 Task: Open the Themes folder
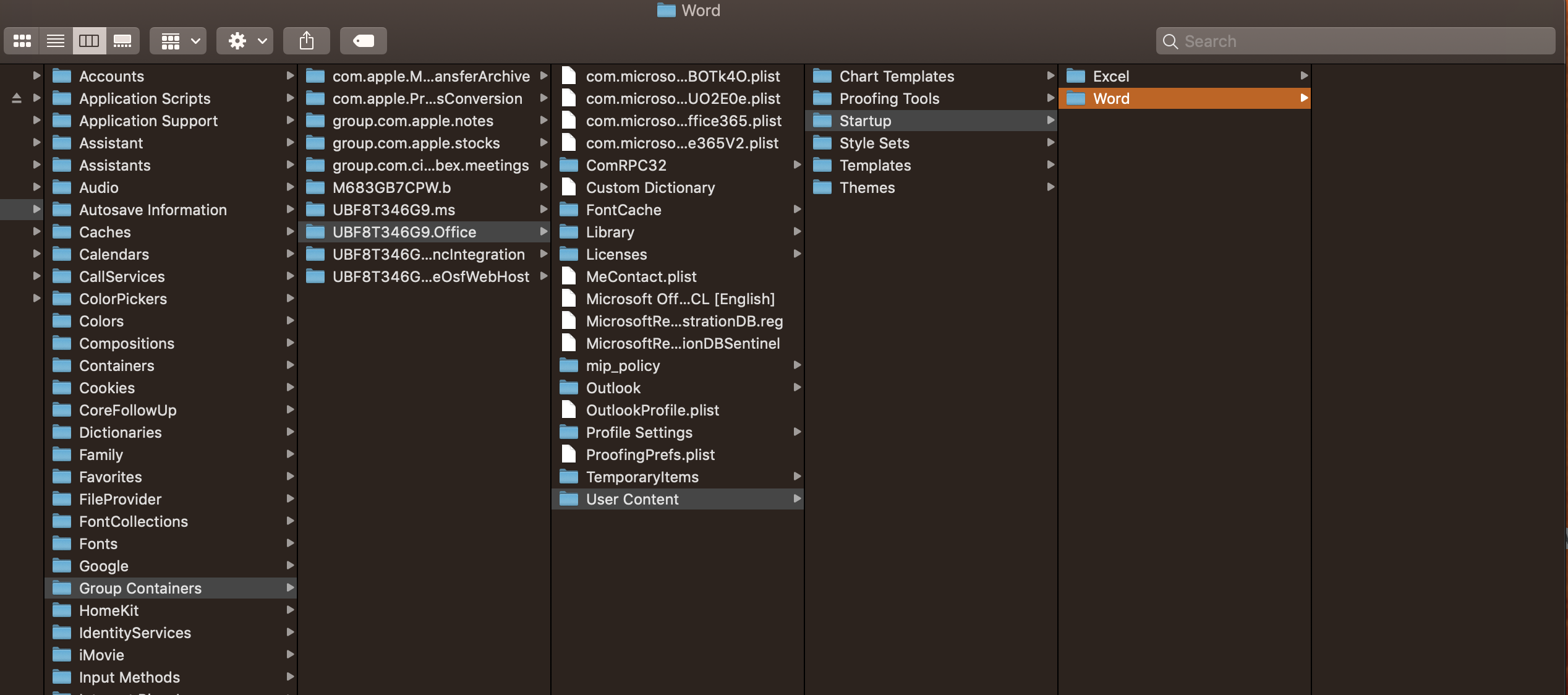(931, 187)
